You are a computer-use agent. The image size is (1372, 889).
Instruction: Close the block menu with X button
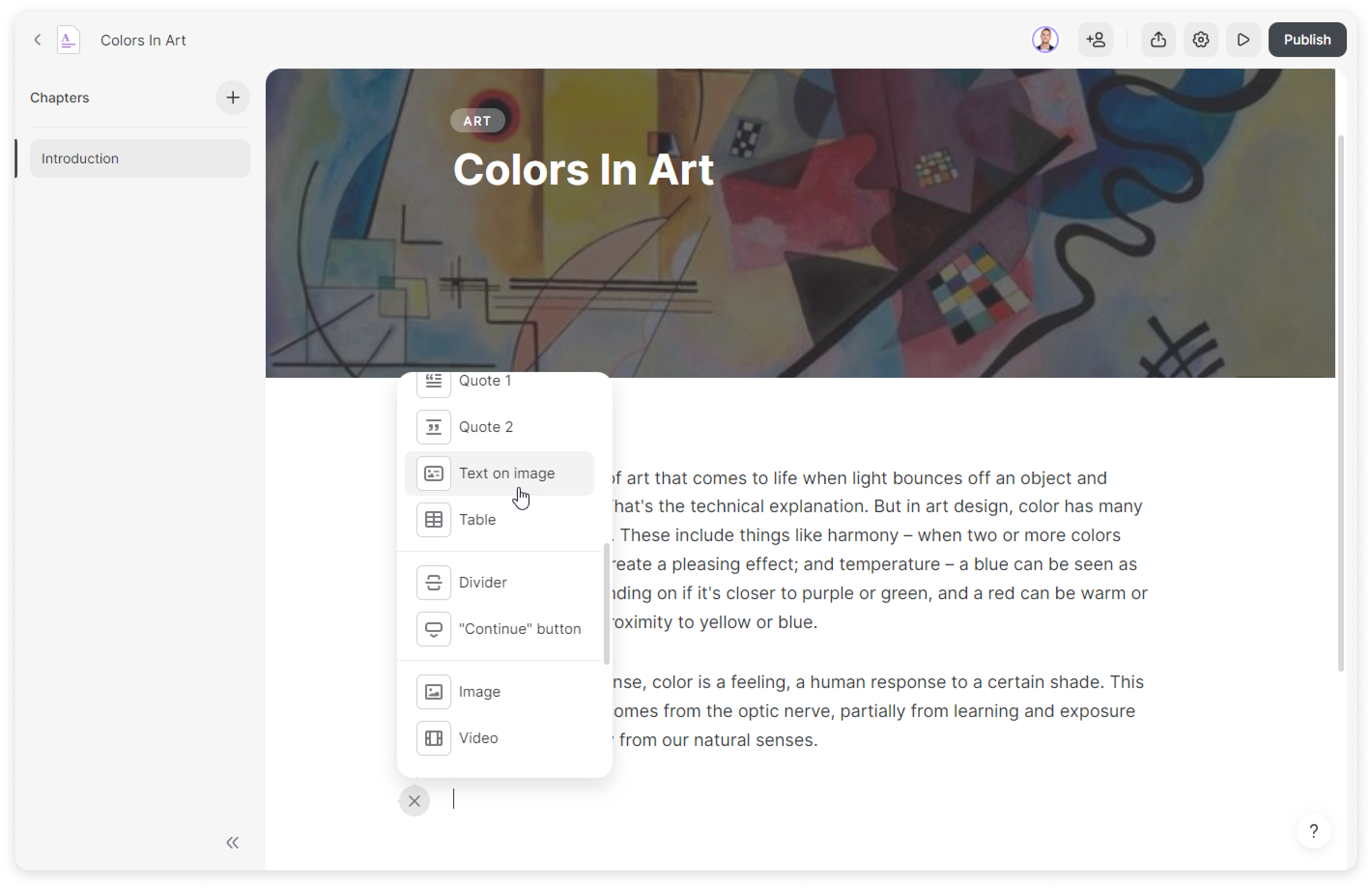click(x=414, y=801)
